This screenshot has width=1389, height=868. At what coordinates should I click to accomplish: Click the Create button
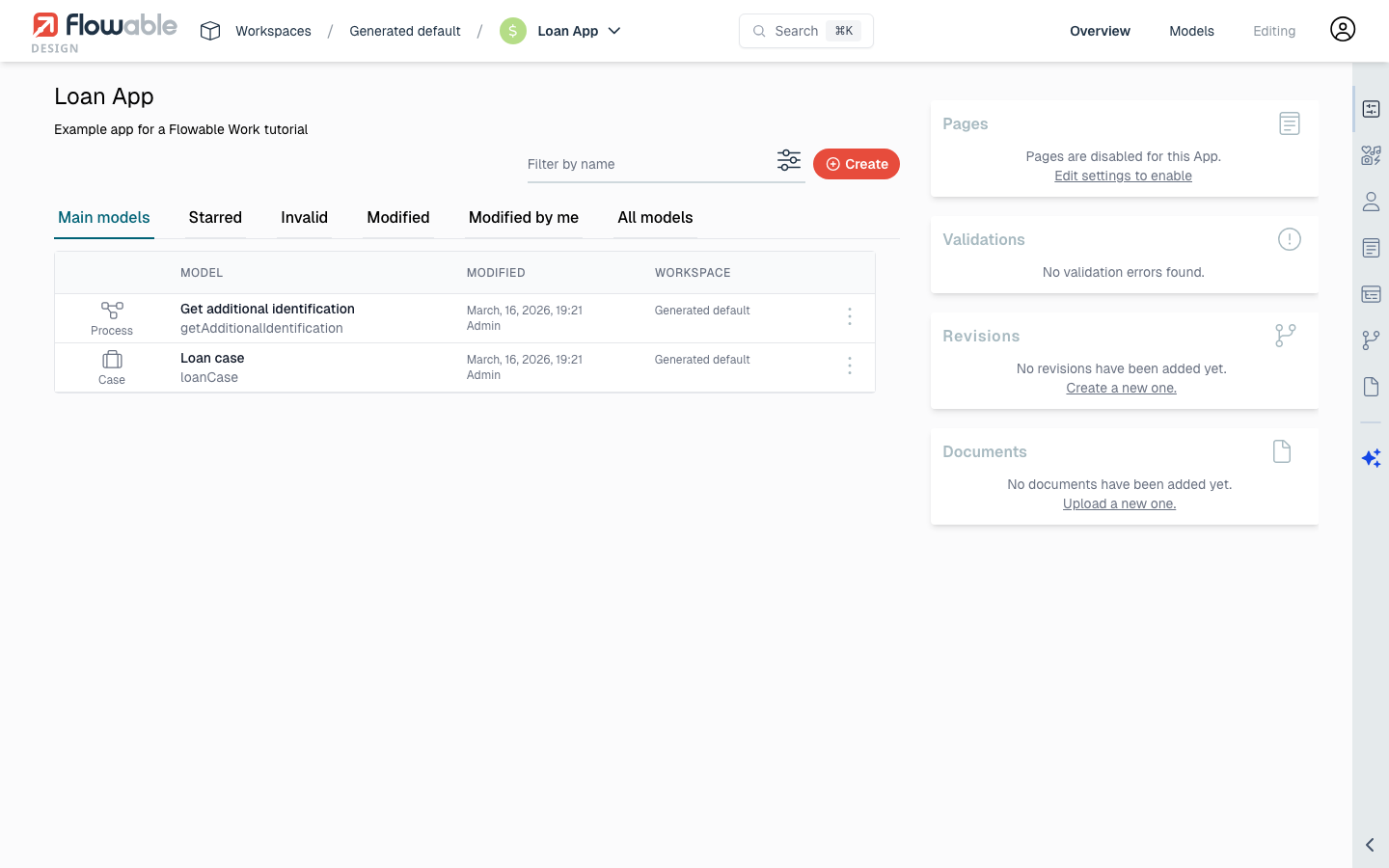tap(857, 164)
